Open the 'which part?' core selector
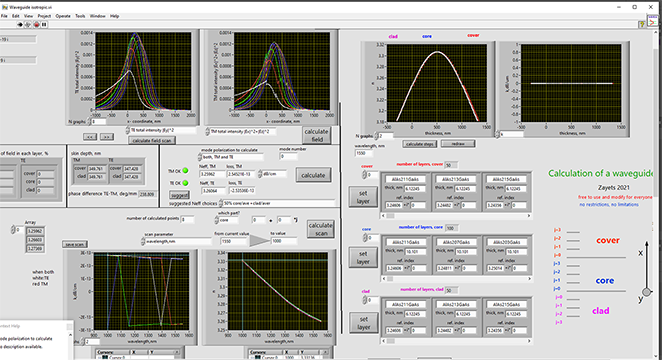This screenshot has height=360, width=662. pyautogui.click(x=228, y=220)
